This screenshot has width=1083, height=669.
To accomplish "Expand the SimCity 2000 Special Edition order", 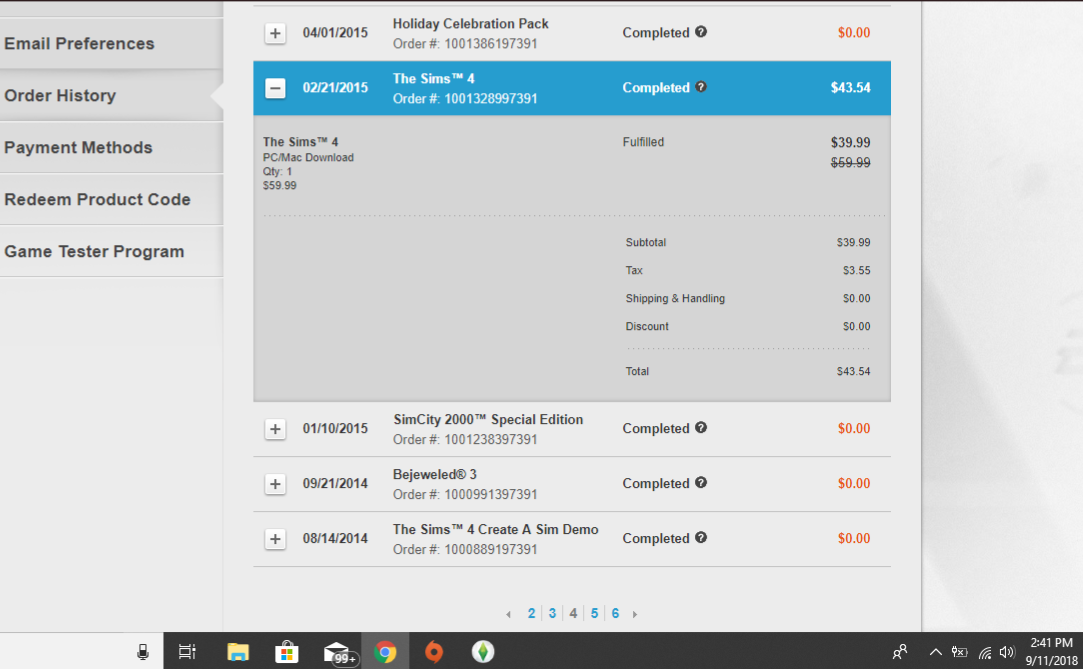I will pyautogui.click(x=275, y=429).
